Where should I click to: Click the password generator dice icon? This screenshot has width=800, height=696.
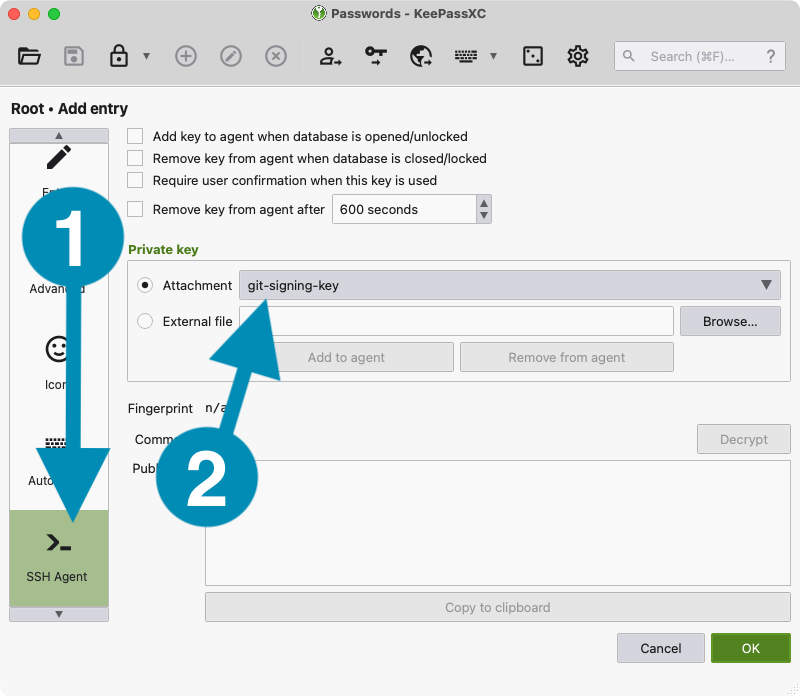point(533,56)
